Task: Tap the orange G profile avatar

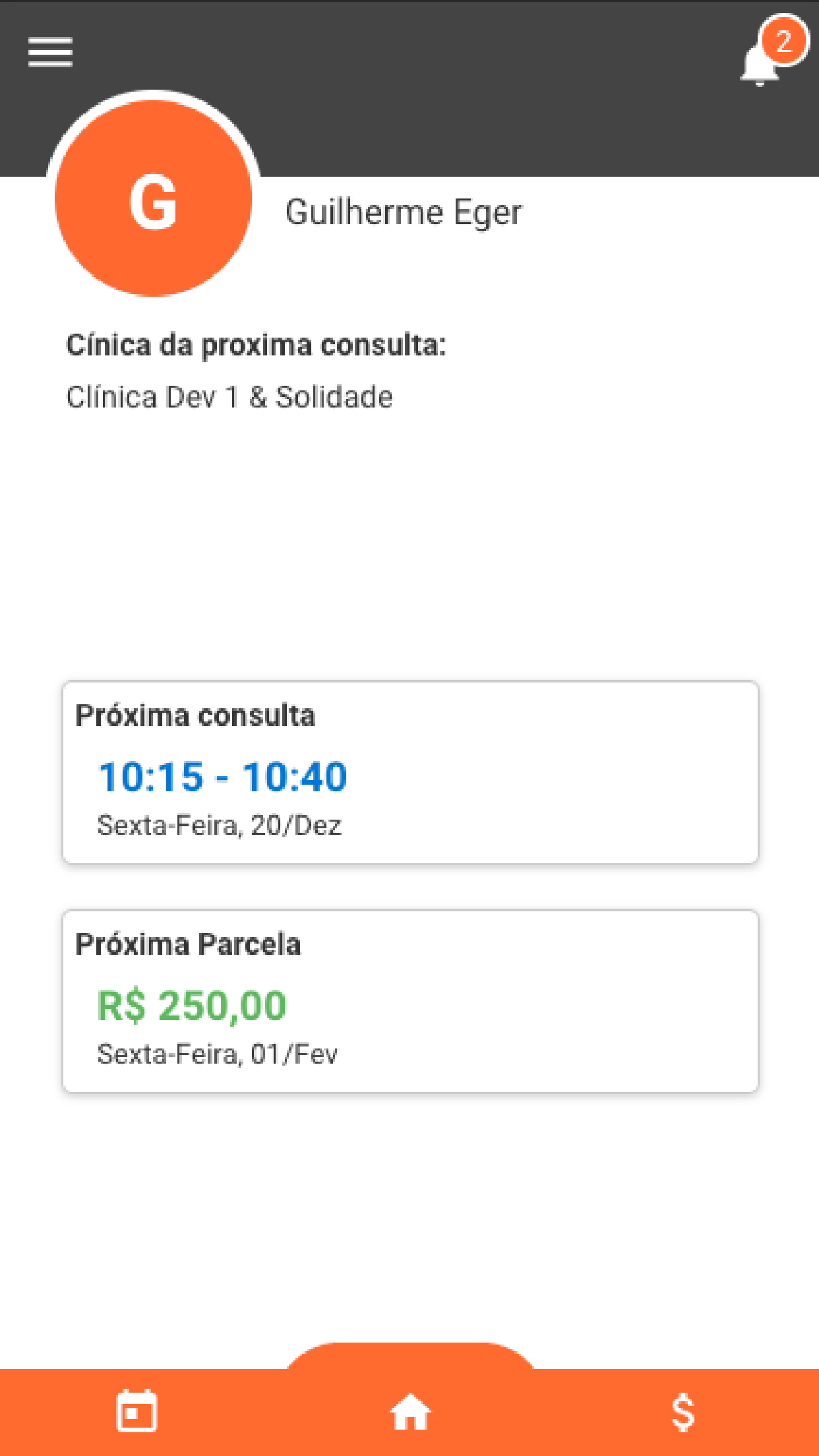Action: [153, 197]
